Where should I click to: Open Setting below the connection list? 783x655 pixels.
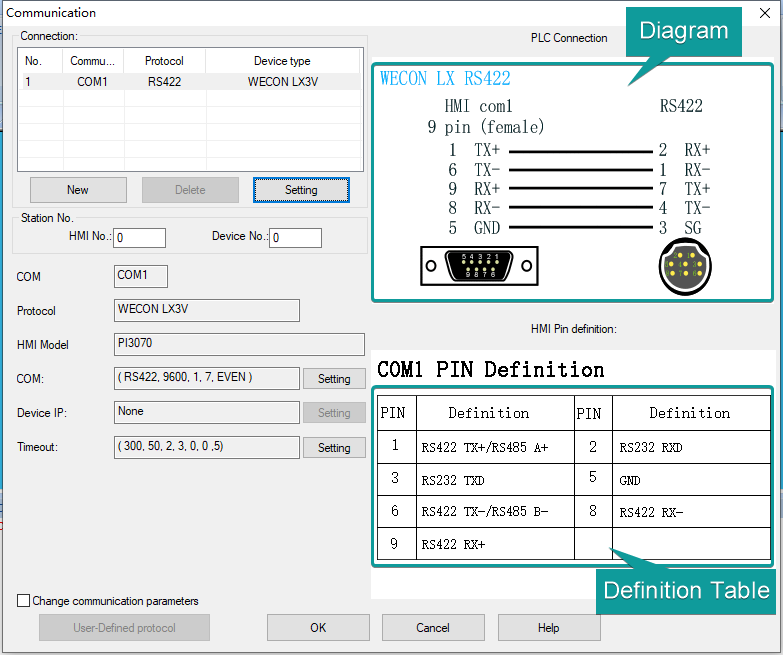click(x=301, y=190)
